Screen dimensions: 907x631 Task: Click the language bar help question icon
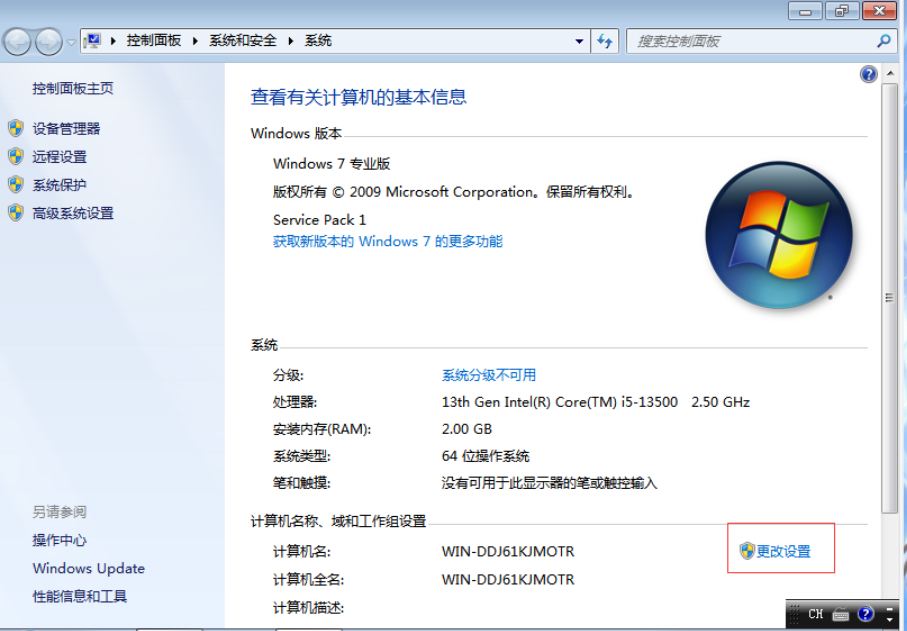click(x=865, y=614)
